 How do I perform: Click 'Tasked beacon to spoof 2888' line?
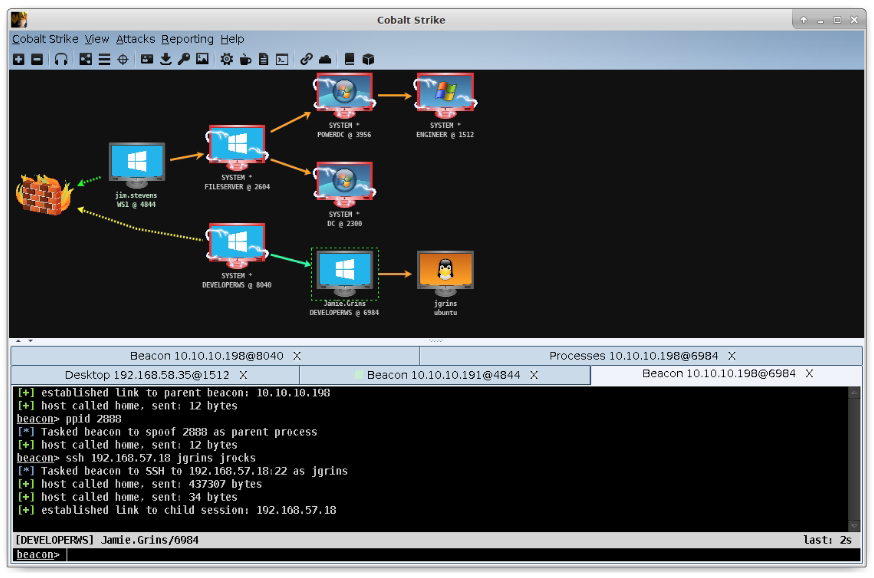point(167,432)
